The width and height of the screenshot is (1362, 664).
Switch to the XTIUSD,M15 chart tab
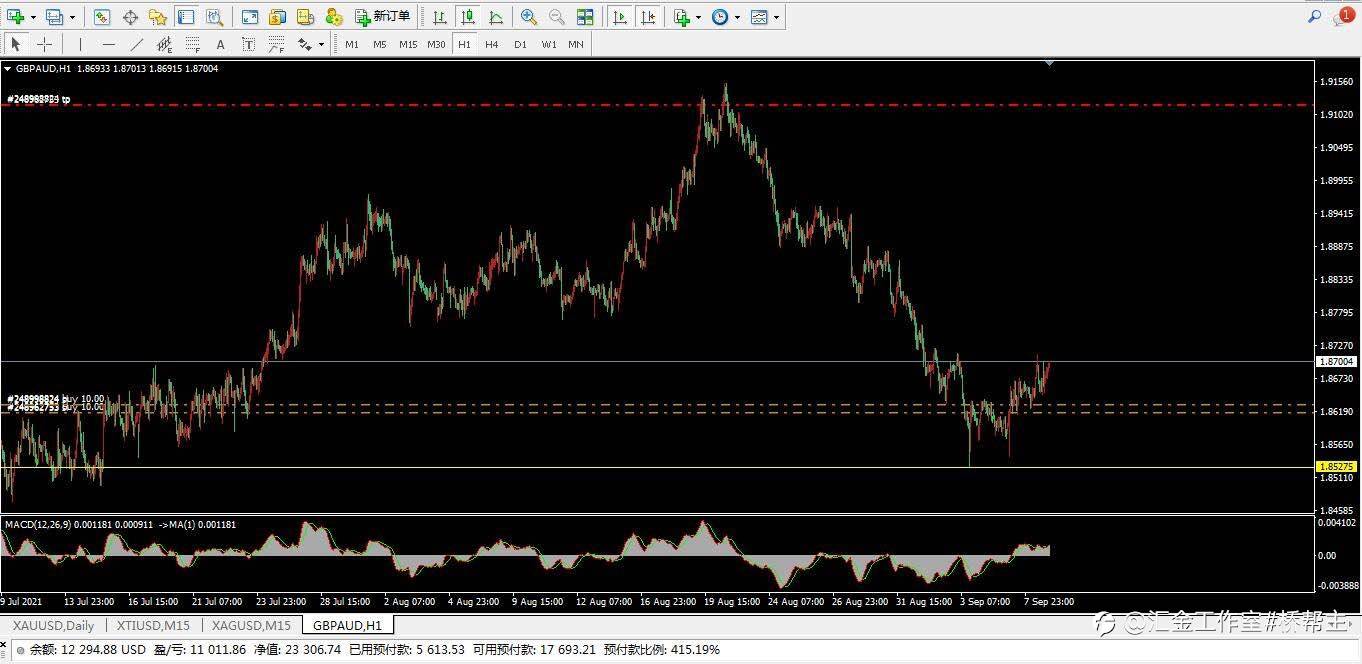(x=153, y=625)
